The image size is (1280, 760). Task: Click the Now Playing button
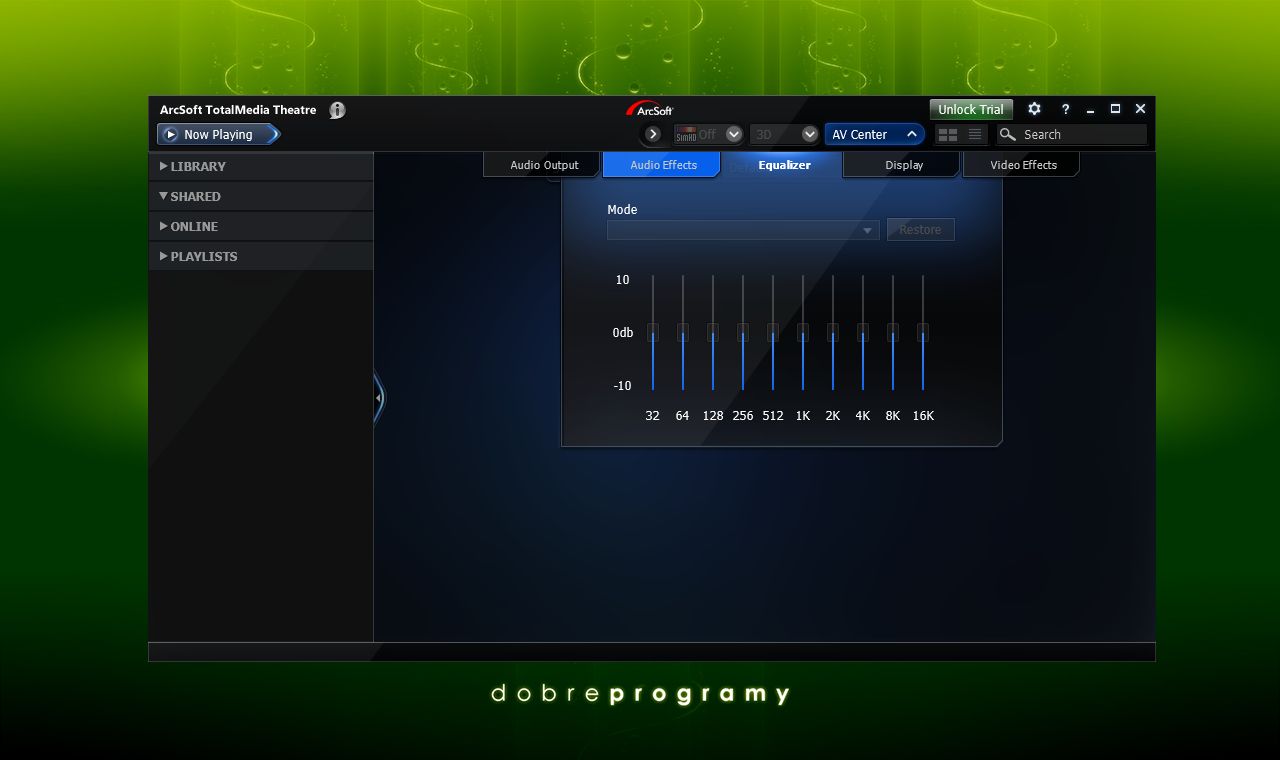218,134
